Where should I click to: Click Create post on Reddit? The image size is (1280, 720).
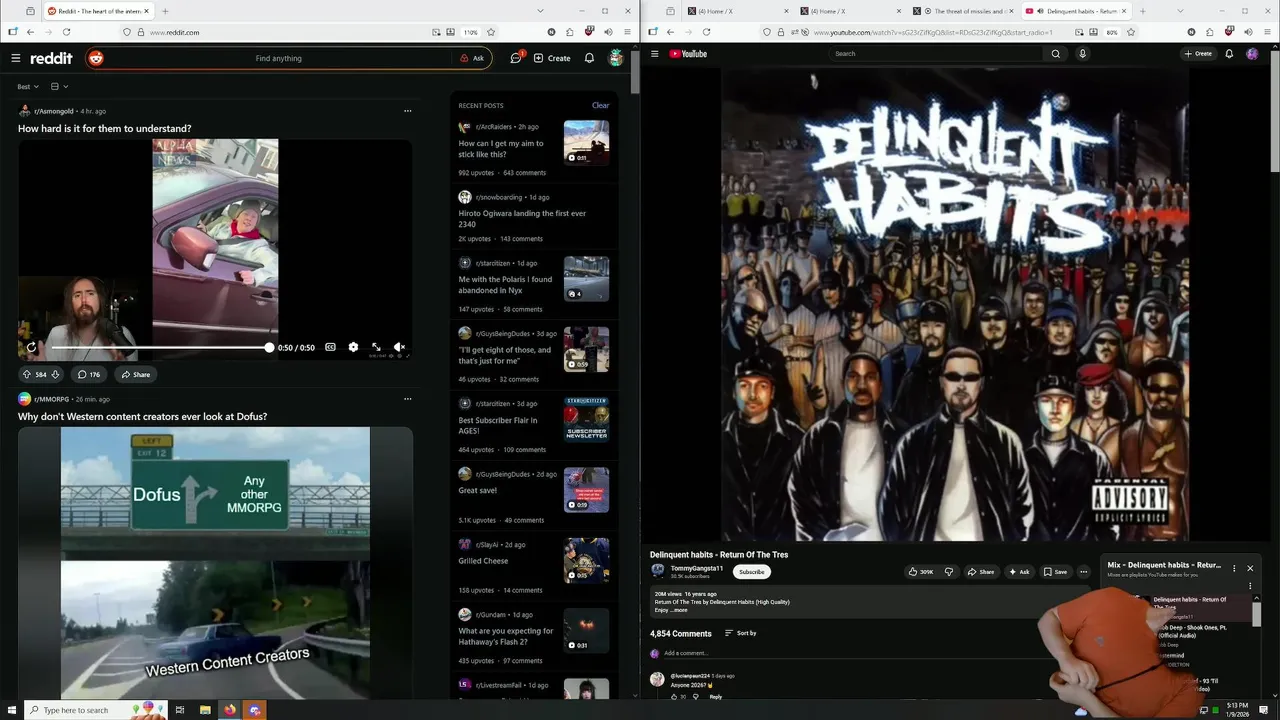[552, 58]
